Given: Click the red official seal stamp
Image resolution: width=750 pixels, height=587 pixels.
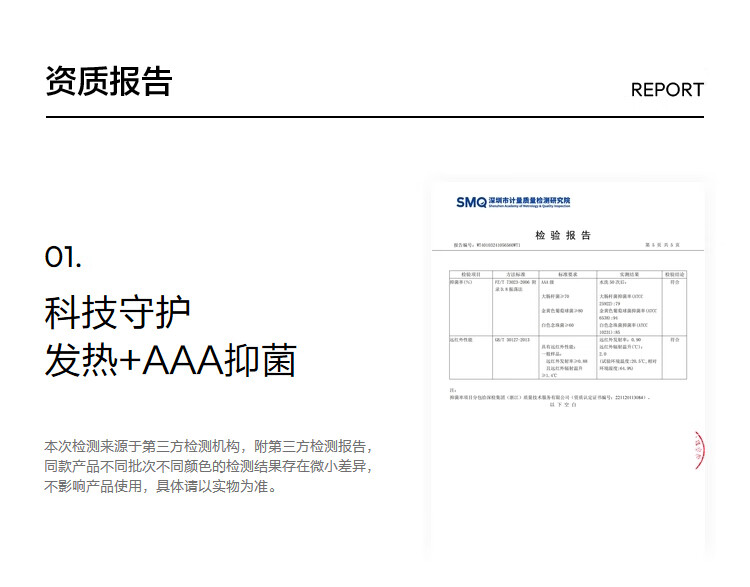Looking at the screenshot, I should pyautogui.click(x=697, y=452).
